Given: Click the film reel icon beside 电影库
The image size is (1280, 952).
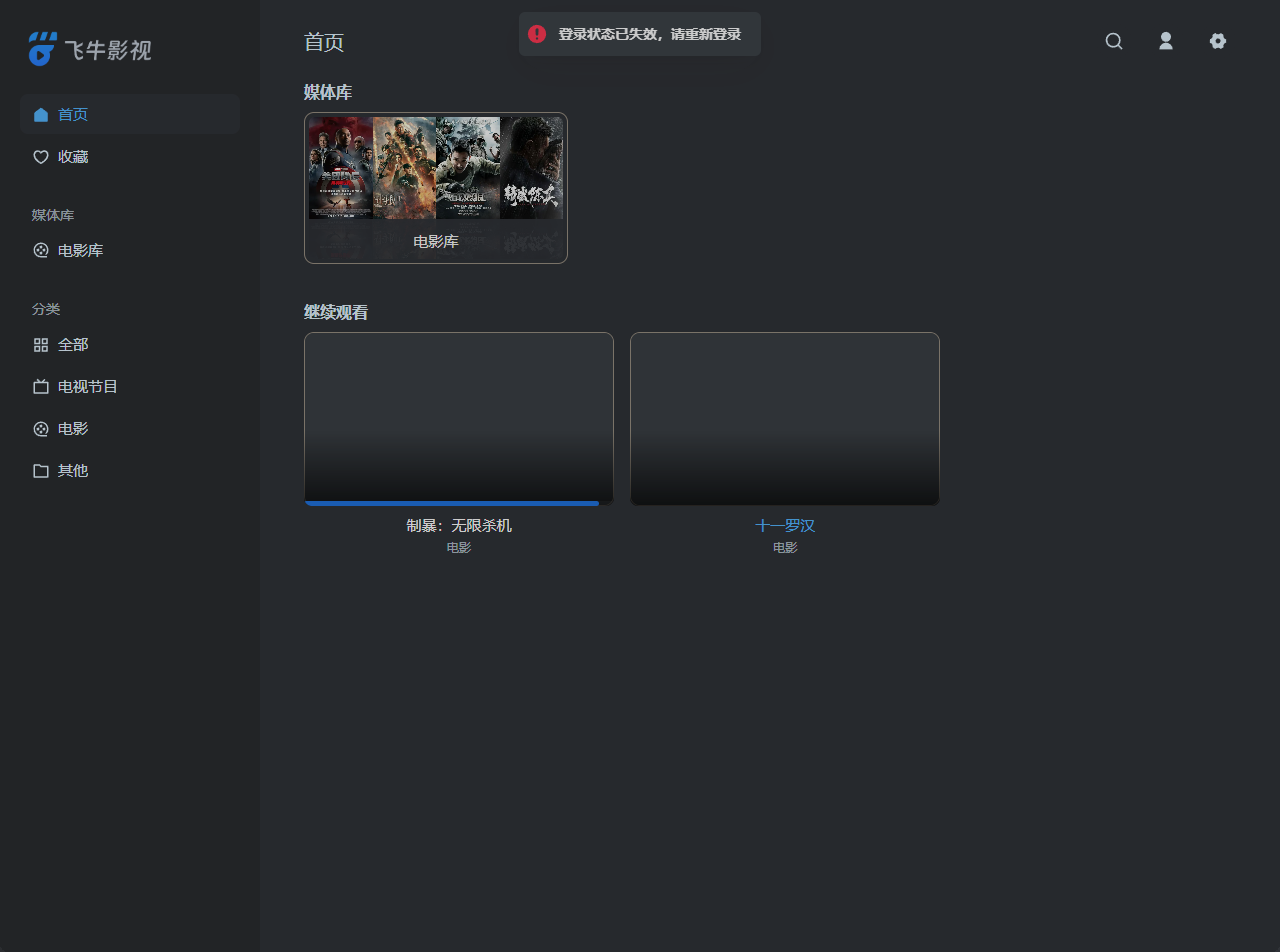Looking at the screenshot, I should (x=41, y=251).
